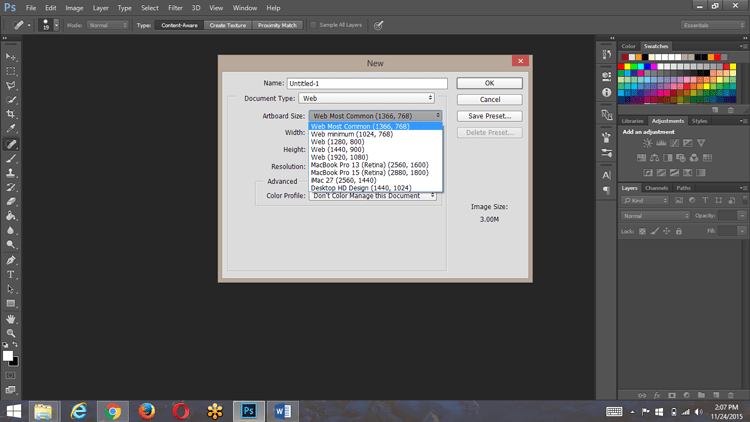
Task: Pick the red swatch in the Swatches panel
Action: (621, 67)
